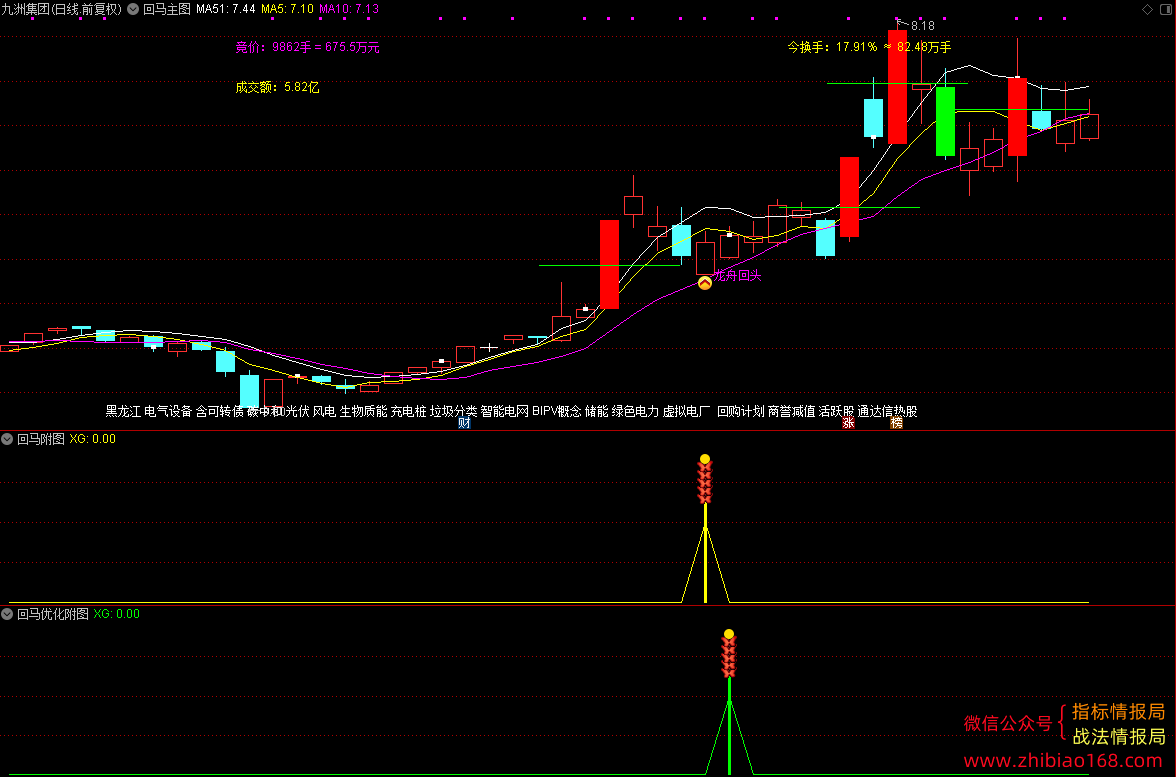
Task: Open the 回马附图 panel dropdown arrow
Action: (7, 439)
